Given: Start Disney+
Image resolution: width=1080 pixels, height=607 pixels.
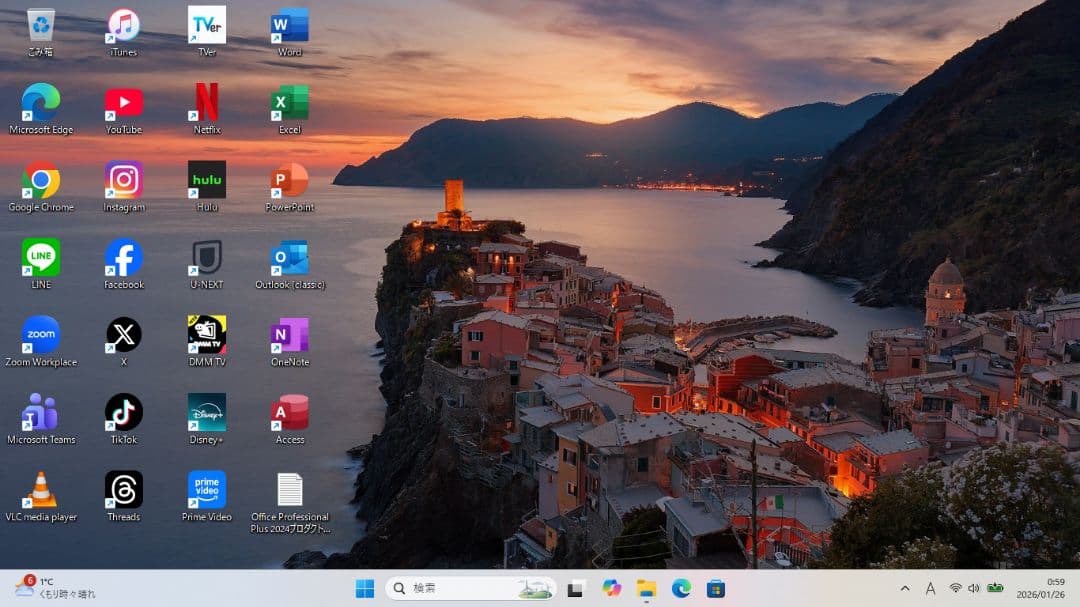Looking at the screenshot, I should pos(206,412).
